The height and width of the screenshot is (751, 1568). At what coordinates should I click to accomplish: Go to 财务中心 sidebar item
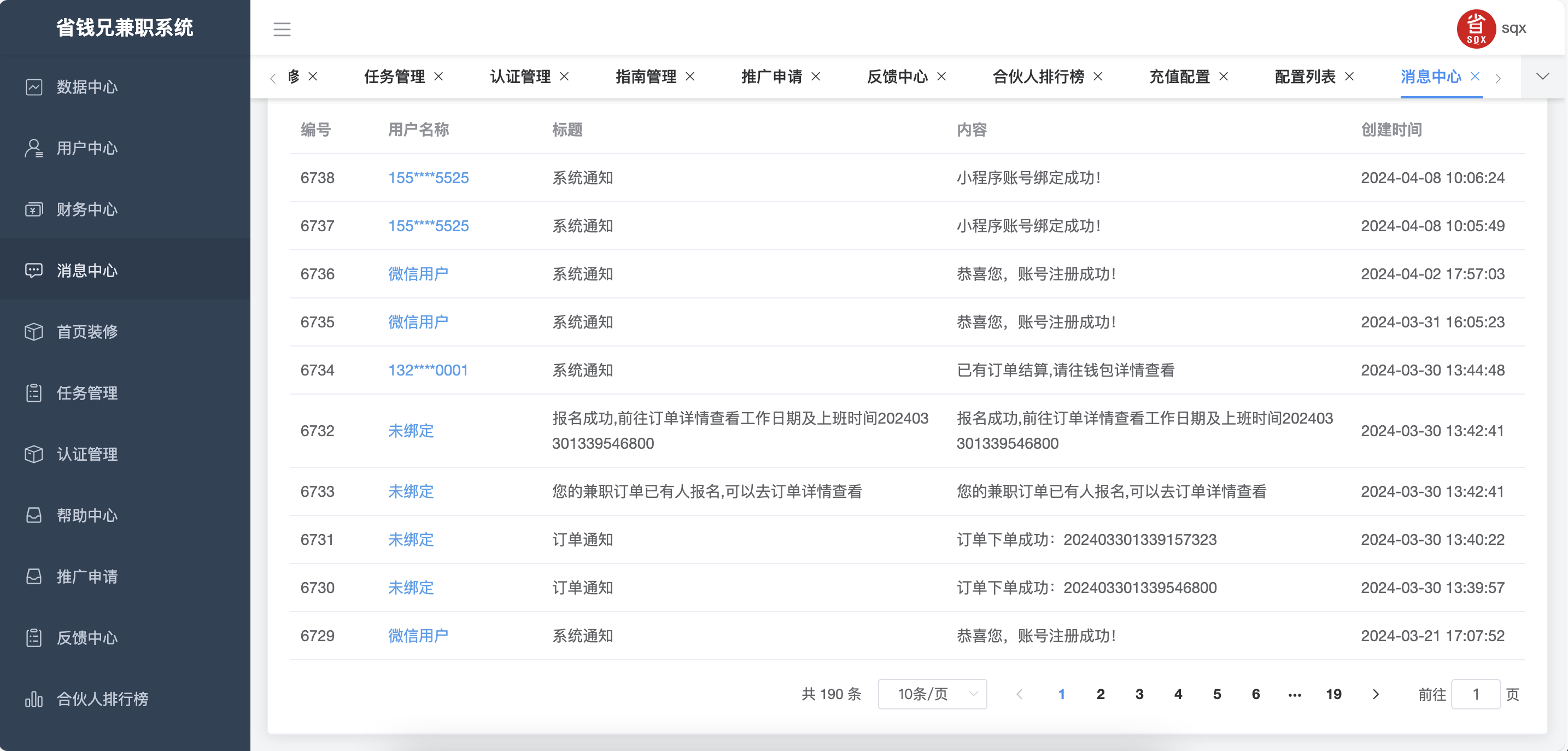(86, 209)
